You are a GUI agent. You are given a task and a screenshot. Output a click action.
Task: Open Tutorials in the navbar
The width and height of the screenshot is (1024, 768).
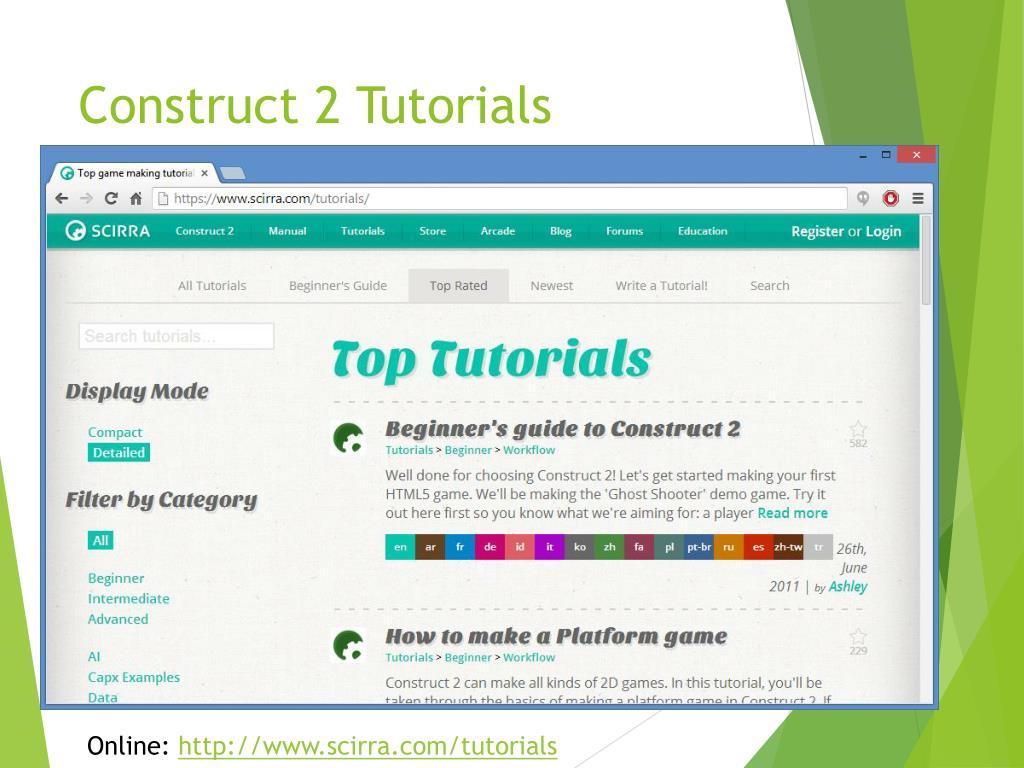pos(362,231)
